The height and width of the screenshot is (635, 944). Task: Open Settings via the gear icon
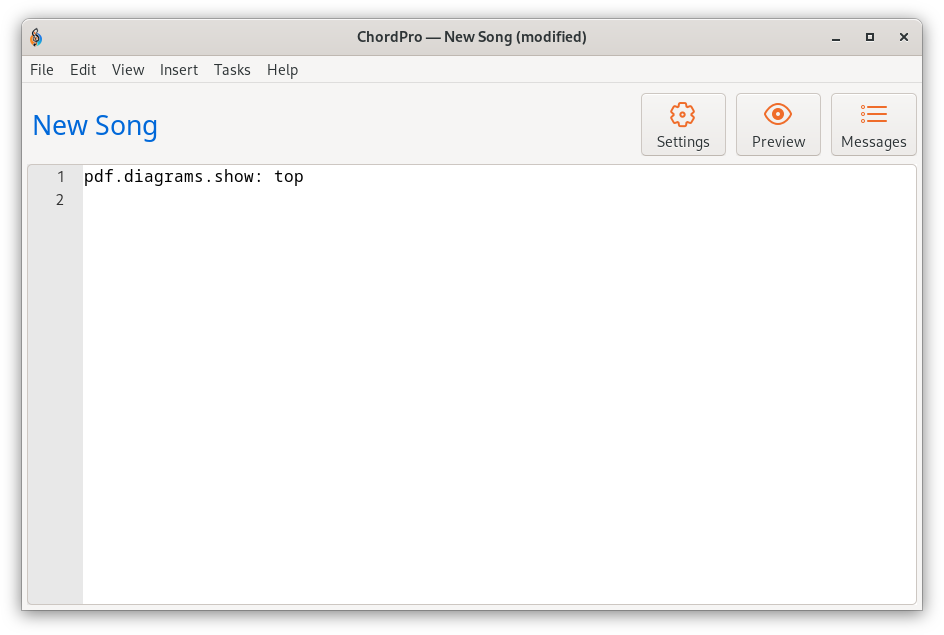pos(682,114)
